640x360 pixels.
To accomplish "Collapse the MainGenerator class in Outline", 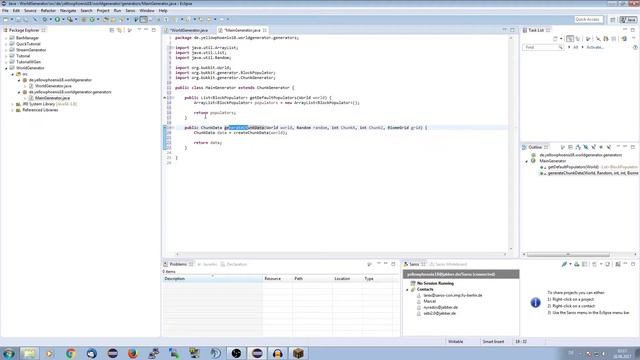I will (x=527, y=161).
